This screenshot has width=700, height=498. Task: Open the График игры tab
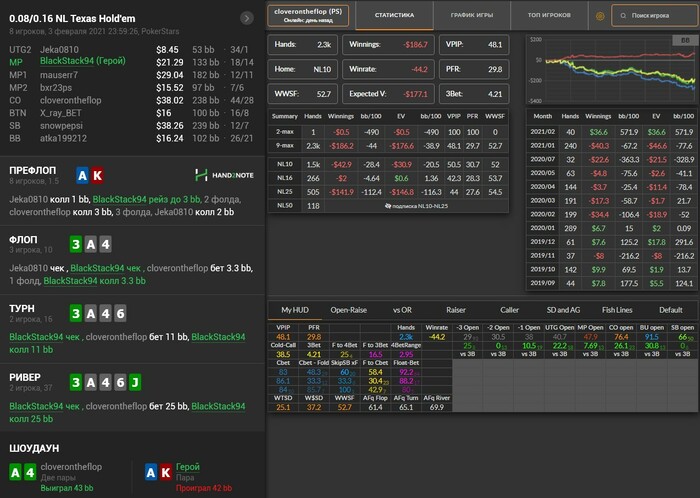(472, 15)
